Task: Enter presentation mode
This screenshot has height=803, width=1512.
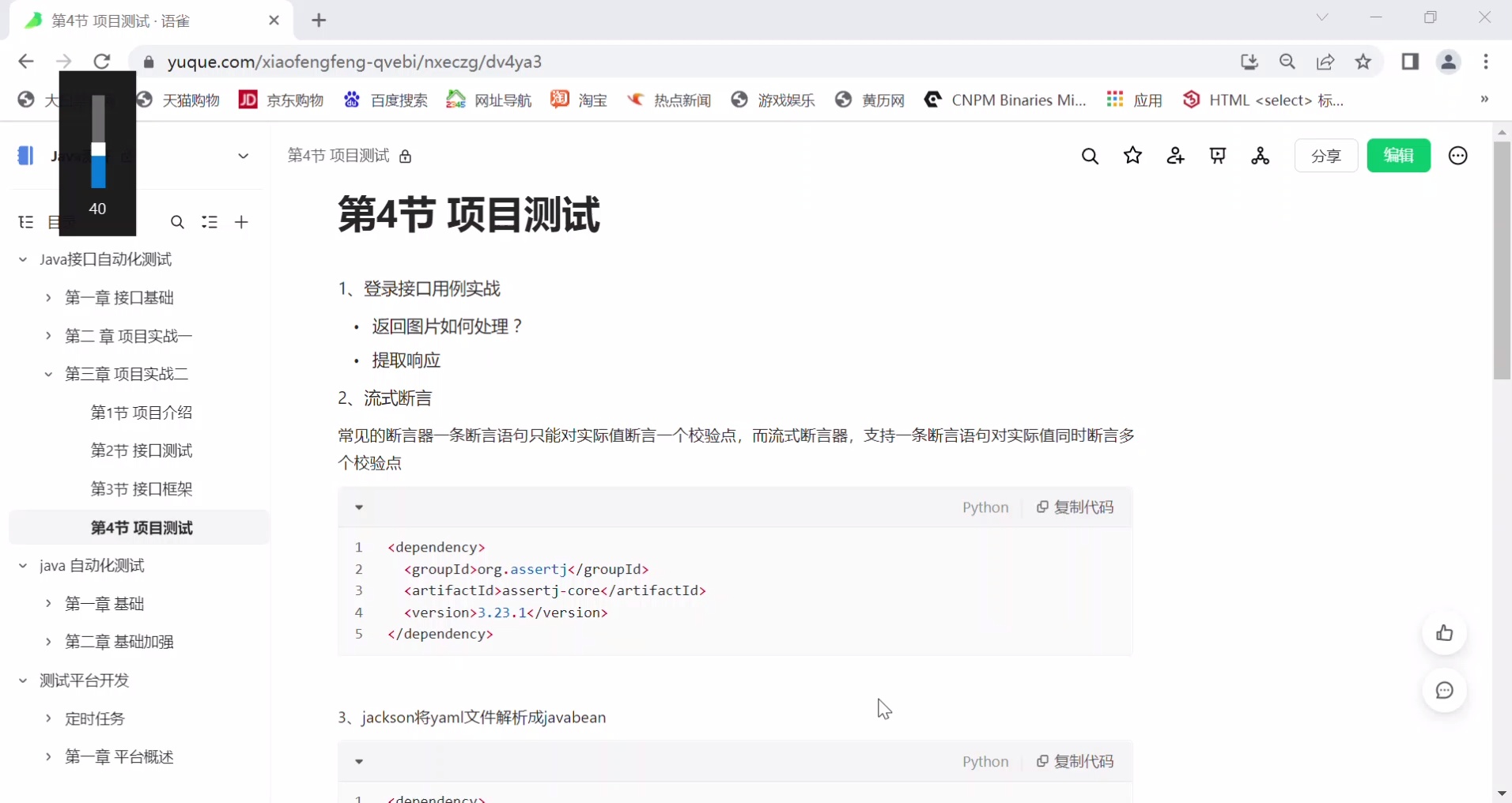Action: point(1218,156)
